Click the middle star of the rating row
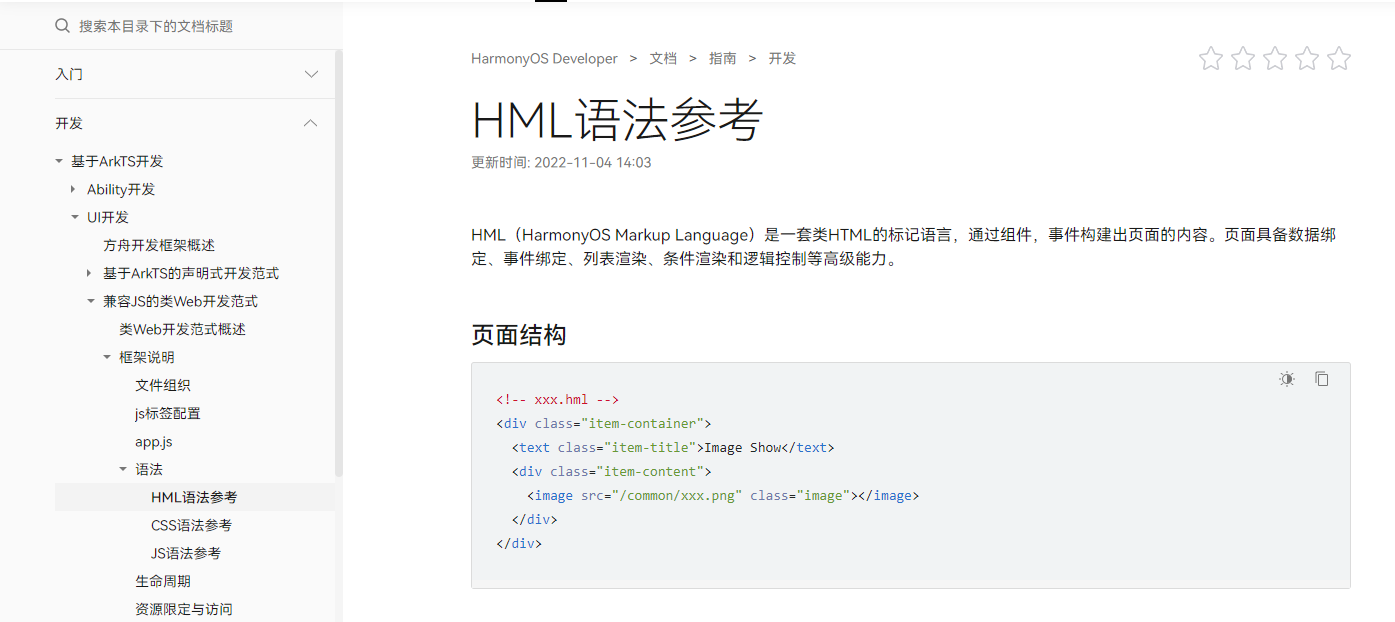The width and height of the screenshot is (1395, 622). click(1274, 58)
